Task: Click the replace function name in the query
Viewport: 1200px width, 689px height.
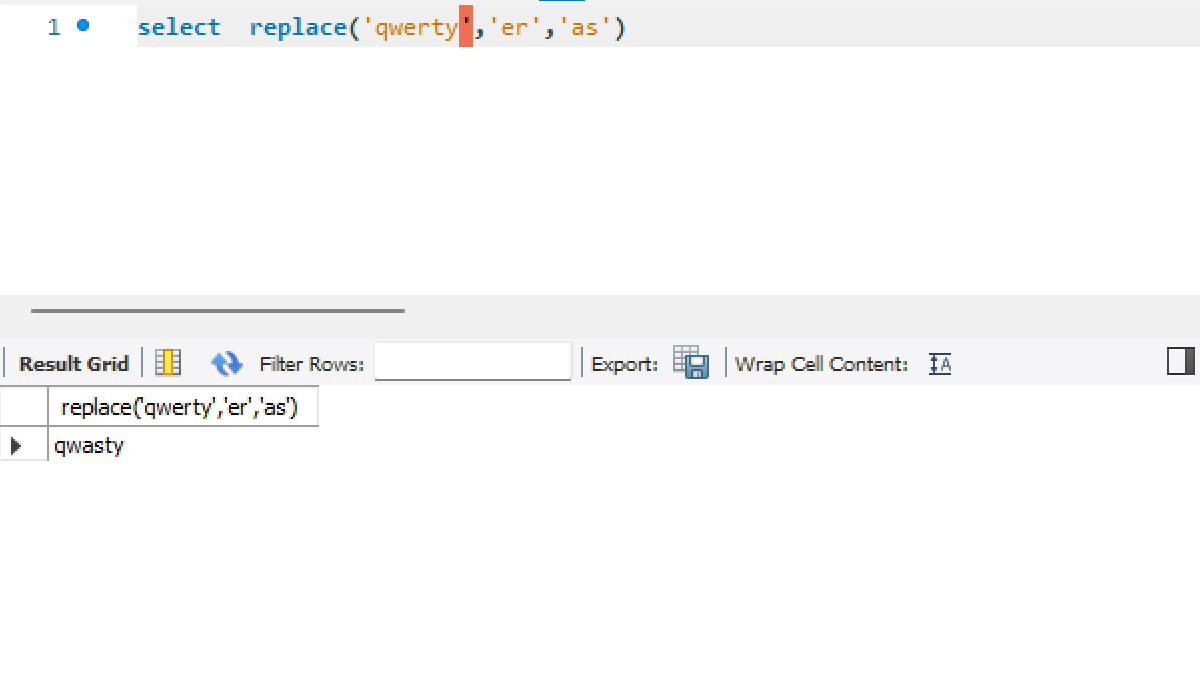Action: (298, 28)
